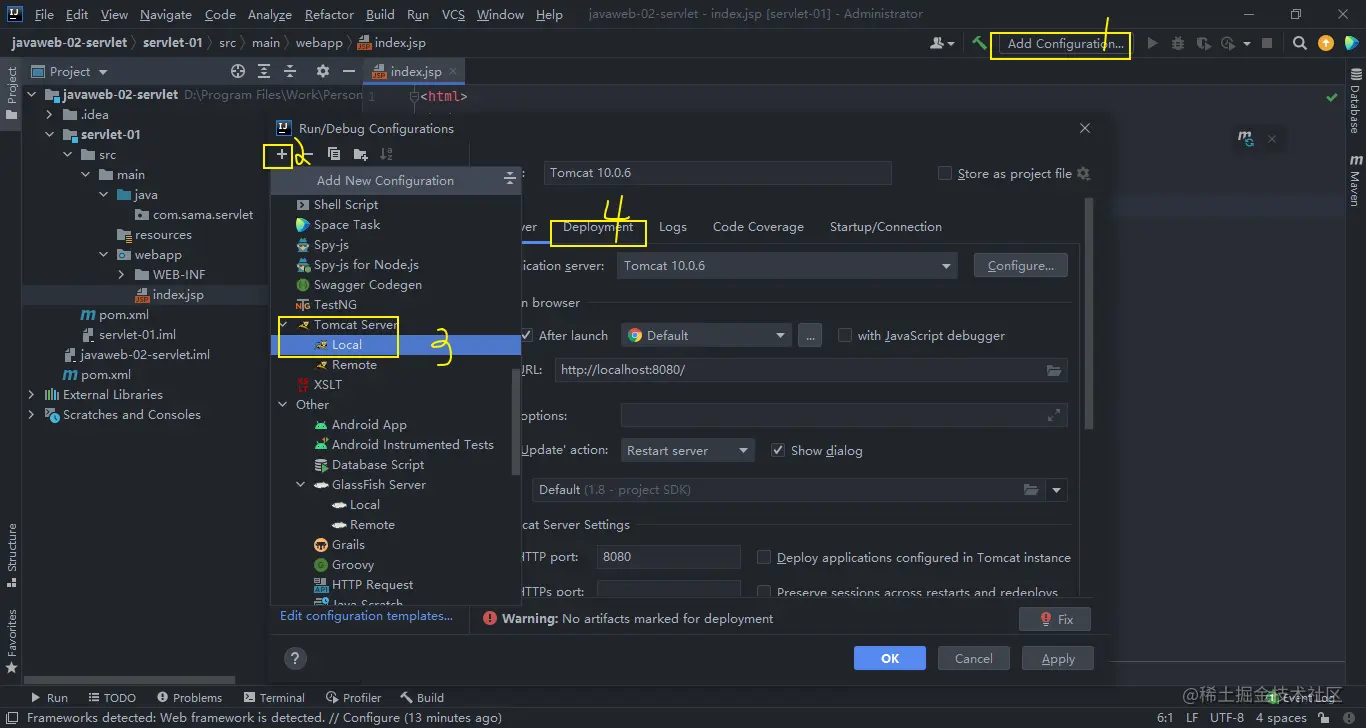Click the Add Configuration... button
1366x728 pixels.
coord(1065,43)
